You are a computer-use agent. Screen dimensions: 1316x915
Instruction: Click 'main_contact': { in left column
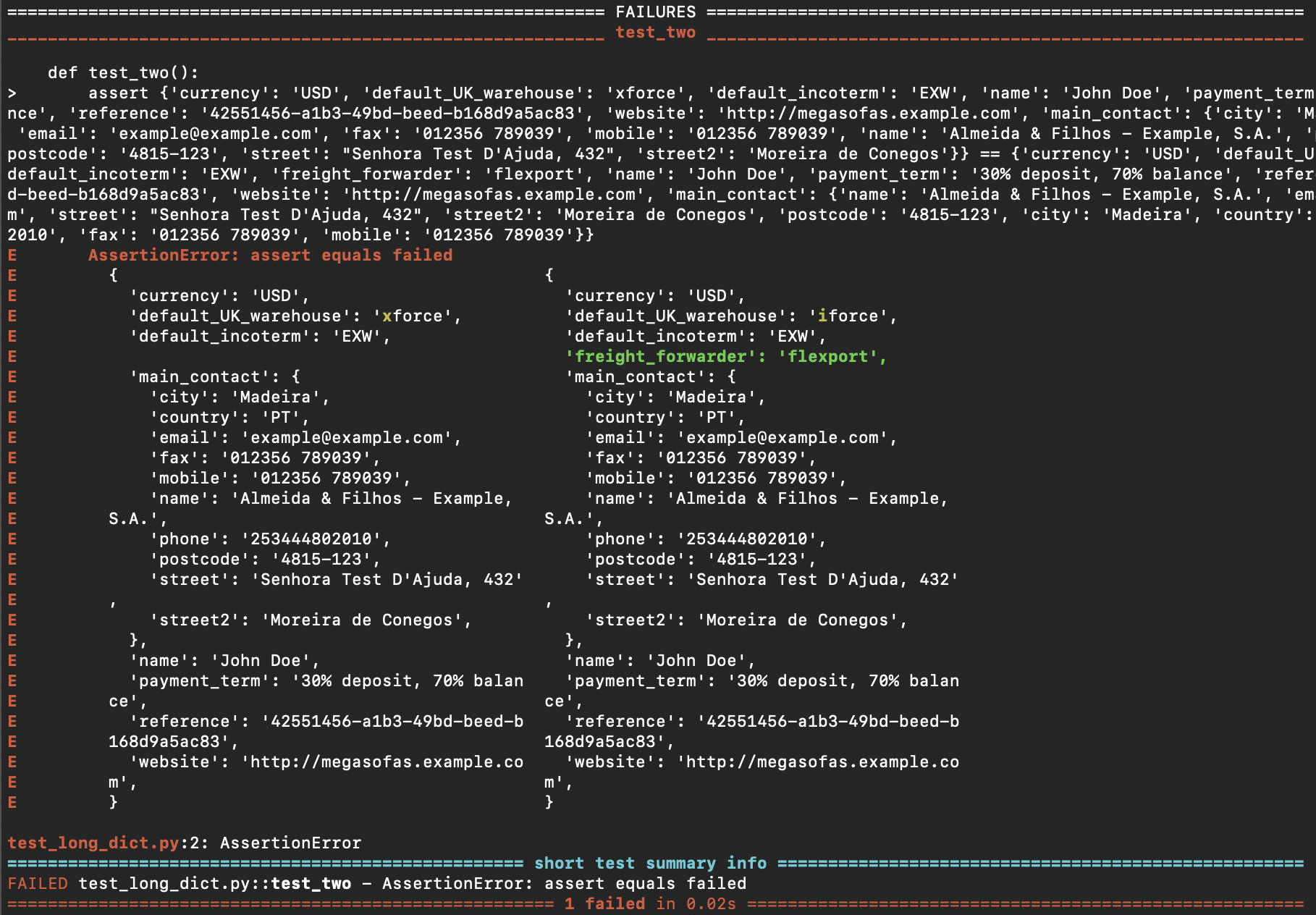215,376
